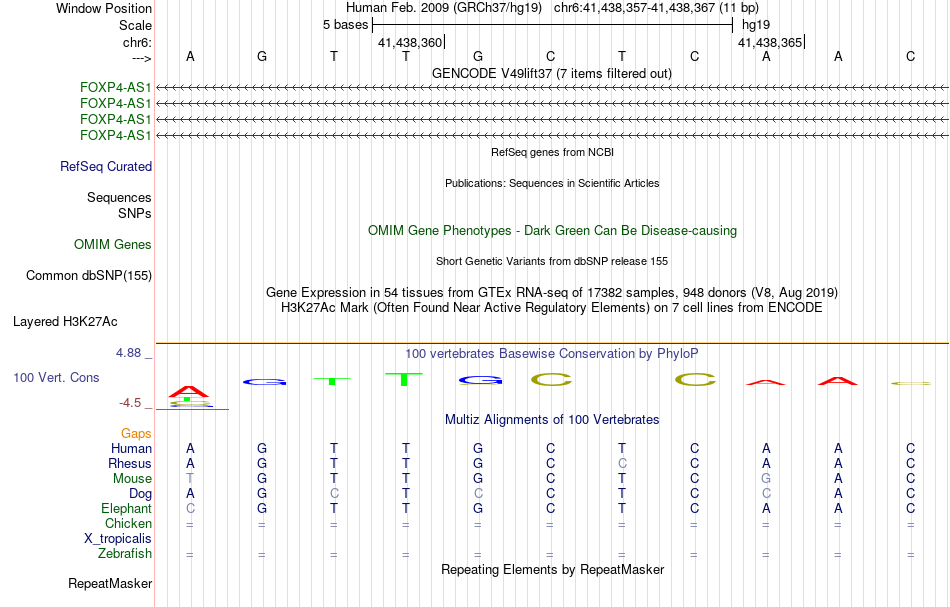Click H3K27Ac Mark track title
This screenshot has width=950, height=607.
click(551, 308)
